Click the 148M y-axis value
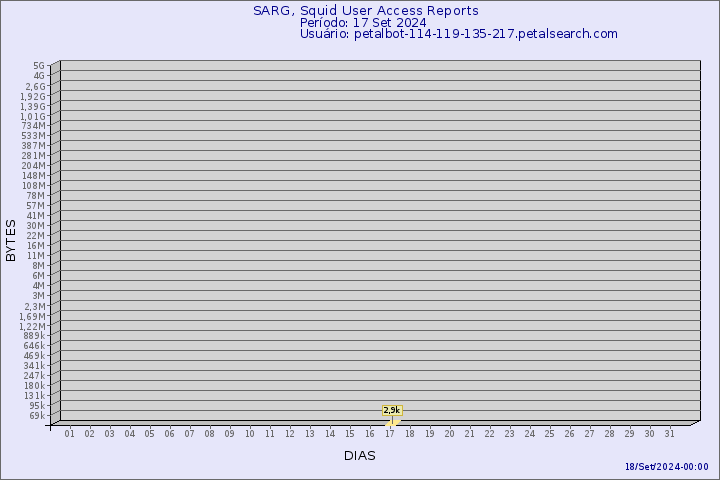This screenshot has height=480, width=720. point(34,176)
